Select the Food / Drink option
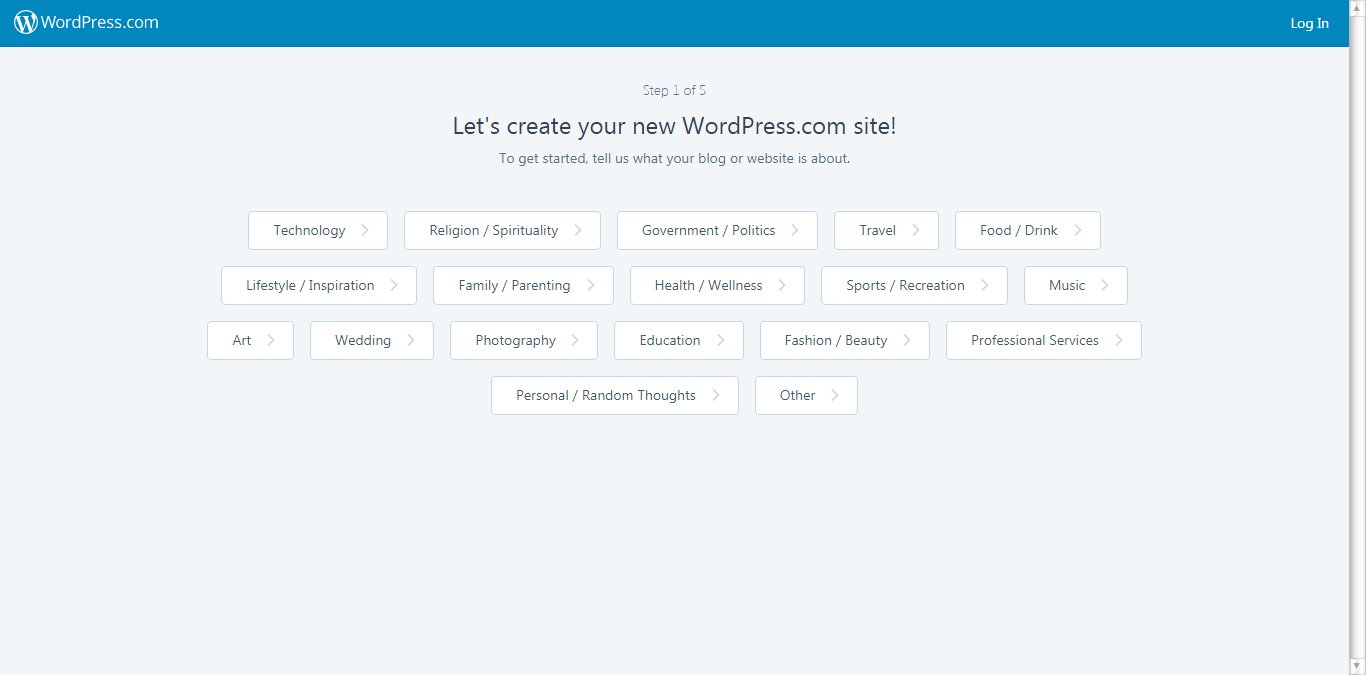 (x=1028, y=230)
